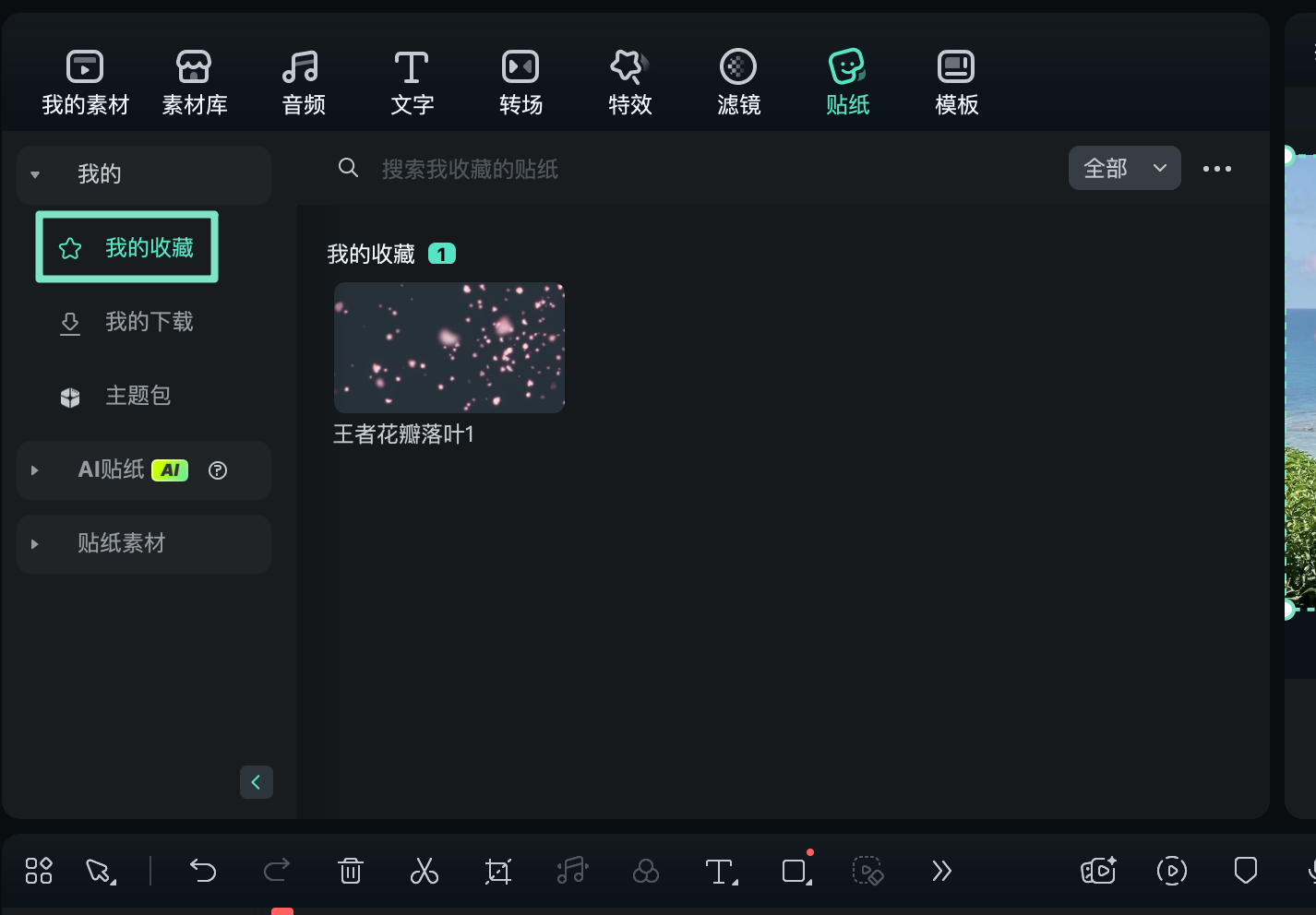The image size is (1316, 915).
Task: Select the 王者花瓣落叶1 sticker thumbnail
Action: pos(449,347)
